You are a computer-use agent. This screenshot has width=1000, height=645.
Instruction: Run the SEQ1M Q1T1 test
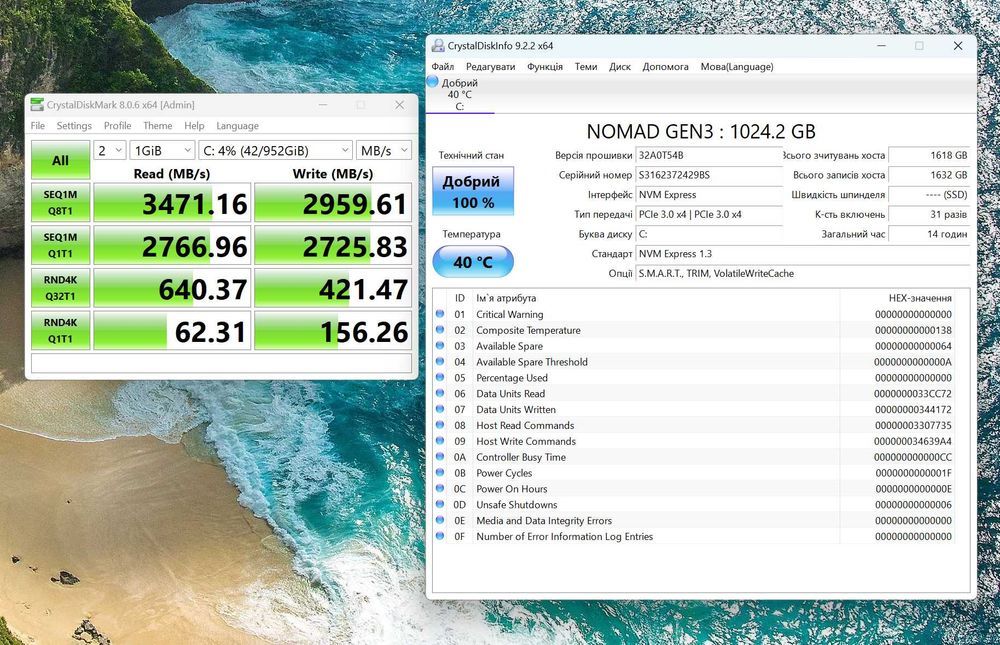61,245
